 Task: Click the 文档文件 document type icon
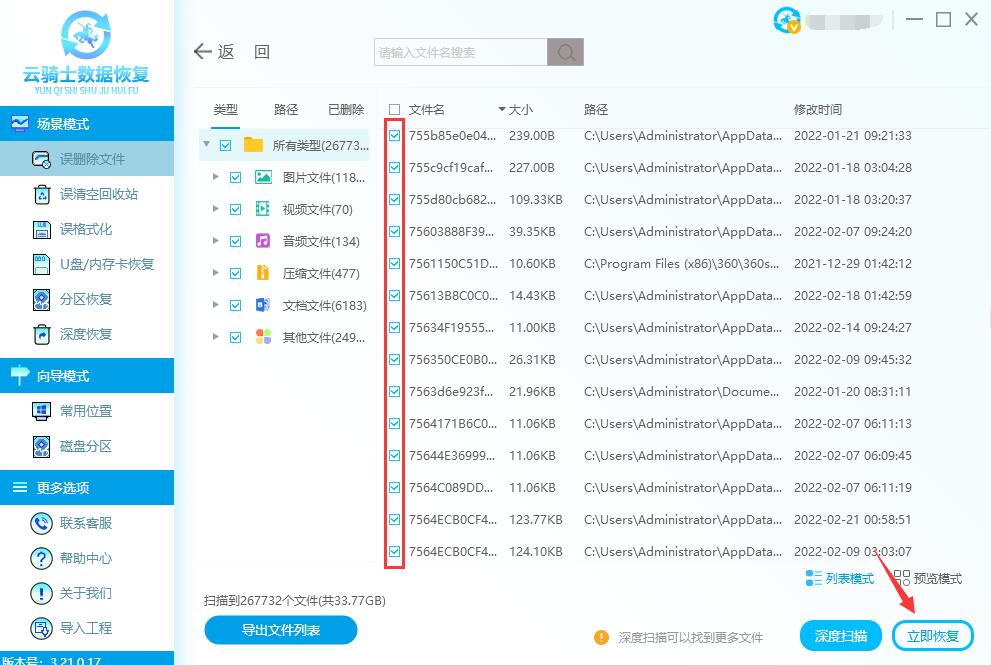pos(263,305)
